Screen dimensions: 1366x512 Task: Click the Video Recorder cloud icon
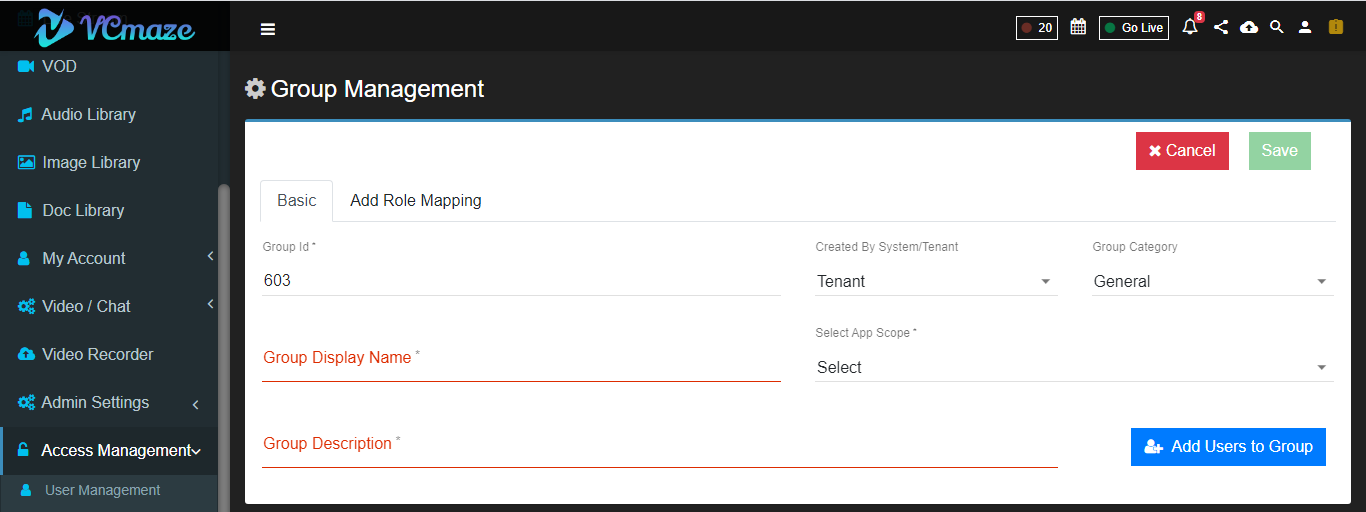click(26, 354)
